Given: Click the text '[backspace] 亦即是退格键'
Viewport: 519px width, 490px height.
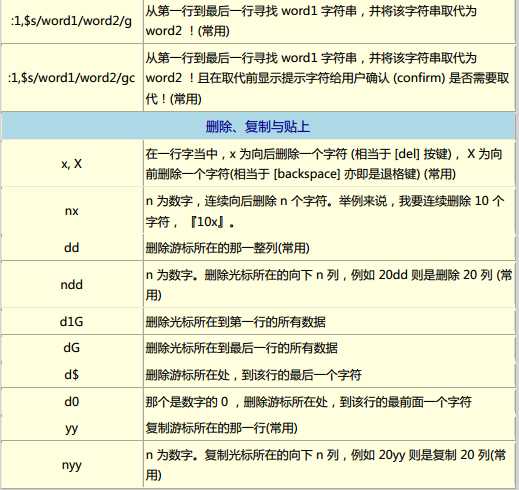Looking at the screenshot, I should click(x=347, y=174).
